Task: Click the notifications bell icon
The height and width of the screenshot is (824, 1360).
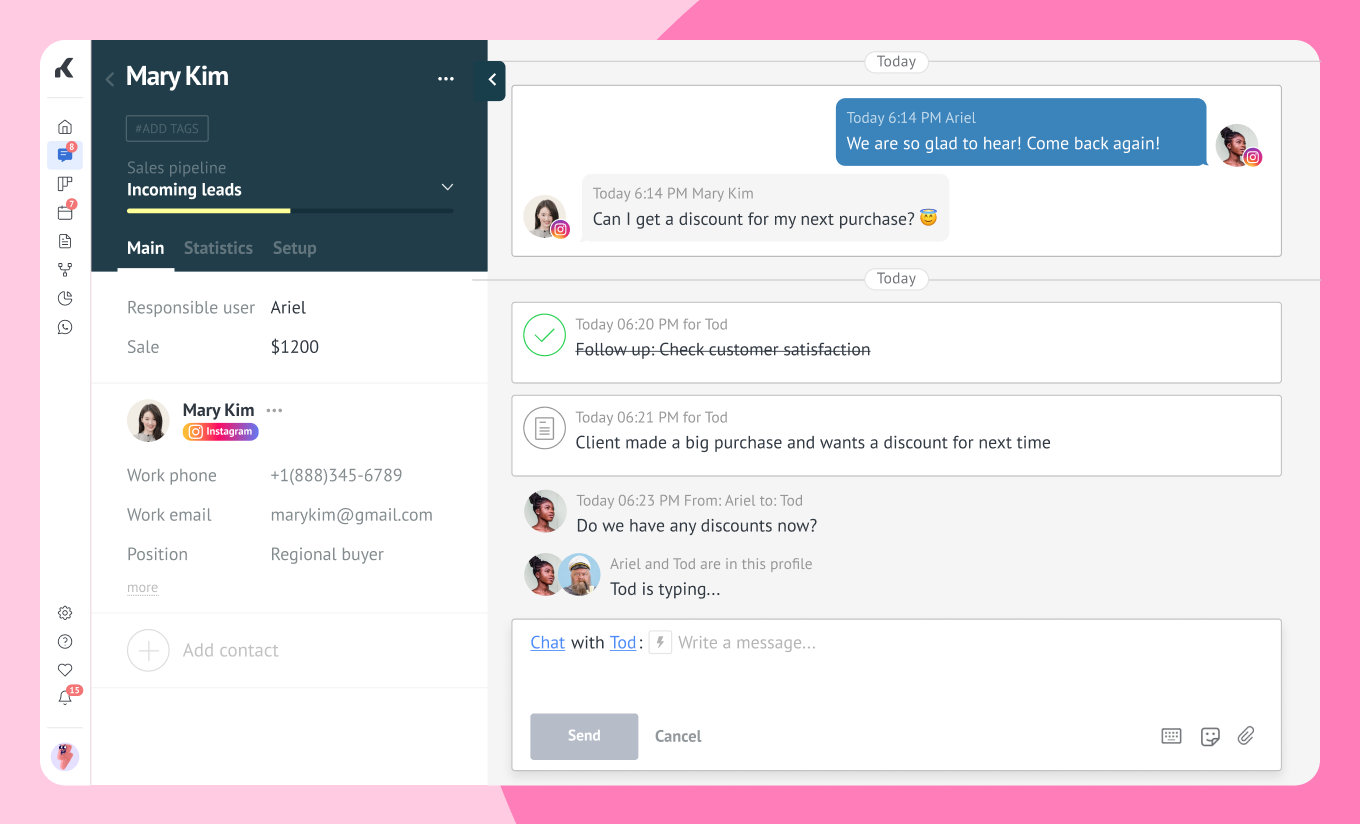Action: coord(65,698)
